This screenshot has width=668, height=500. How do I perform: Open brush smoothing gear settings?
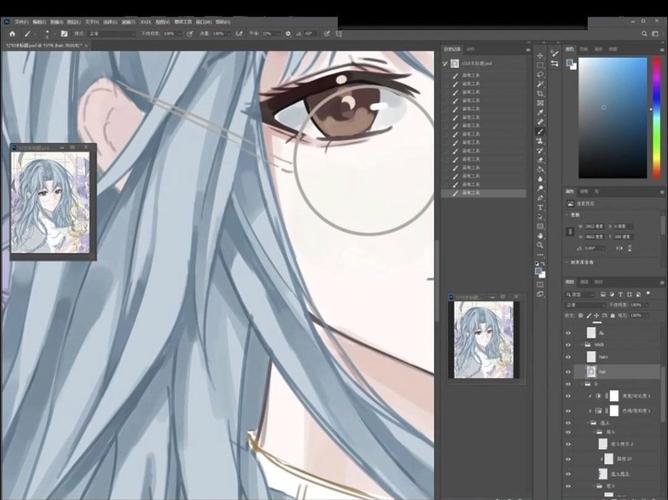pyautogui.click(x=288, y=34)
